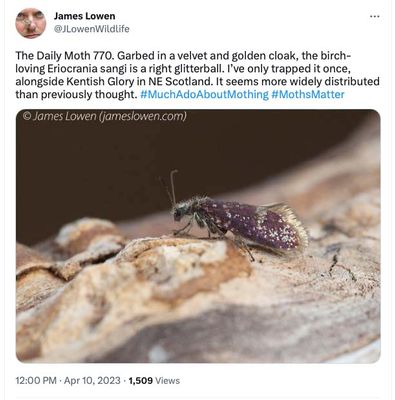
Task: Click "The Daily Moth 770" text
Action: 65,56
